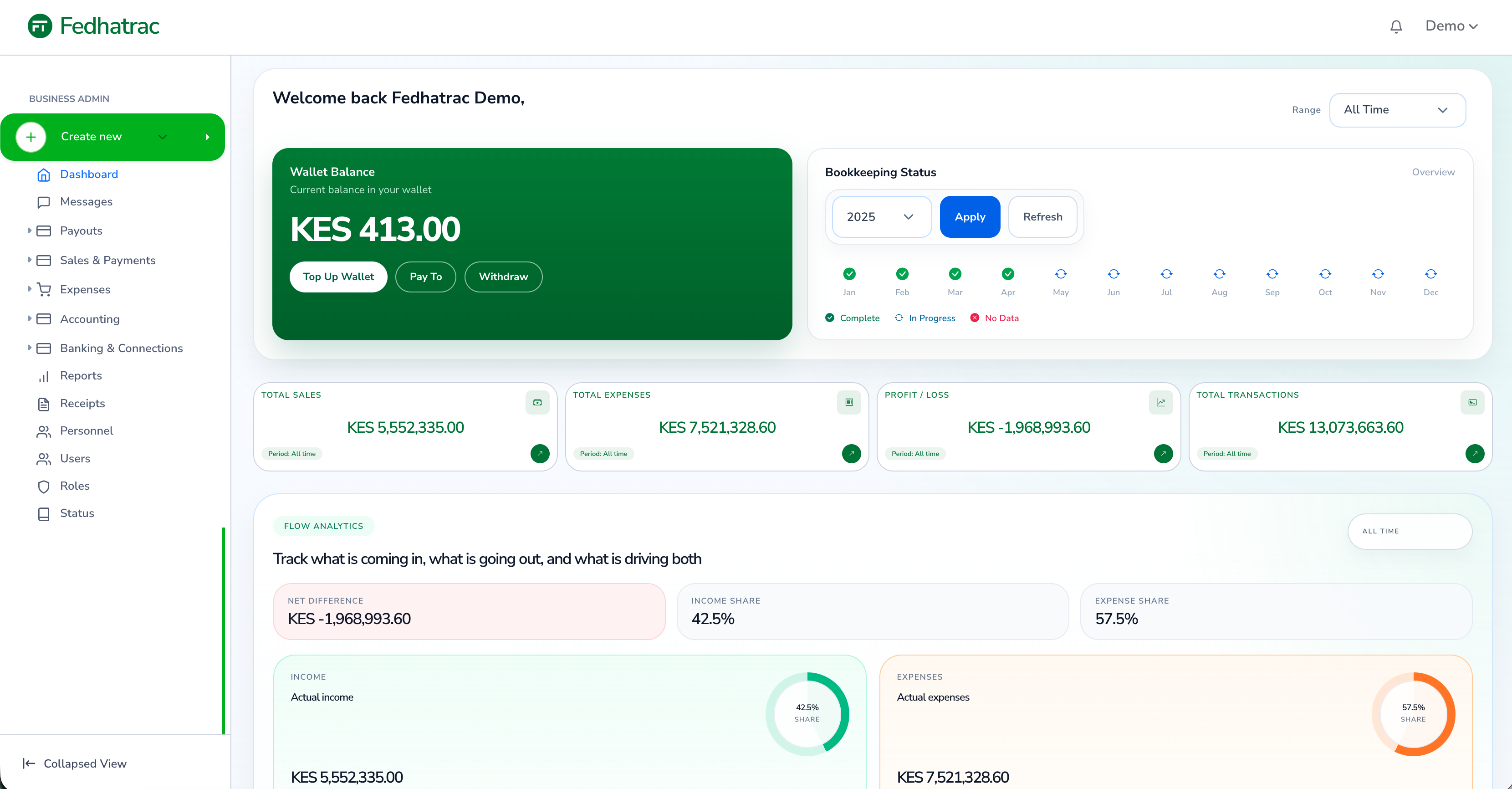Click the Dashboard home icon
The height and width of the screenshot is (789, 1512).
point(43,174)
